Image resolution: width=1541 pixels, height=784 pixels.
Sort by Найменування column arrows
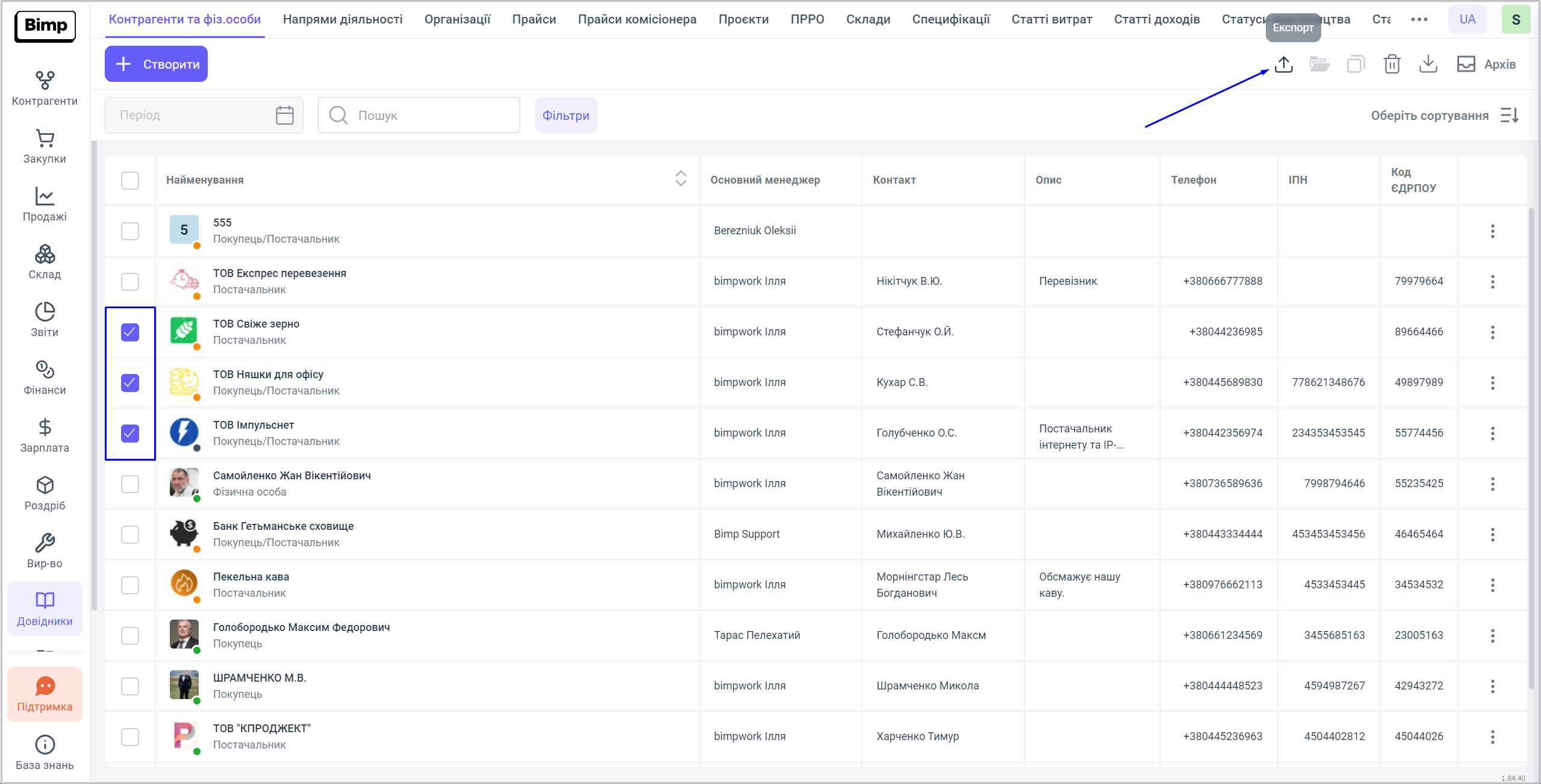pos(680,179)
